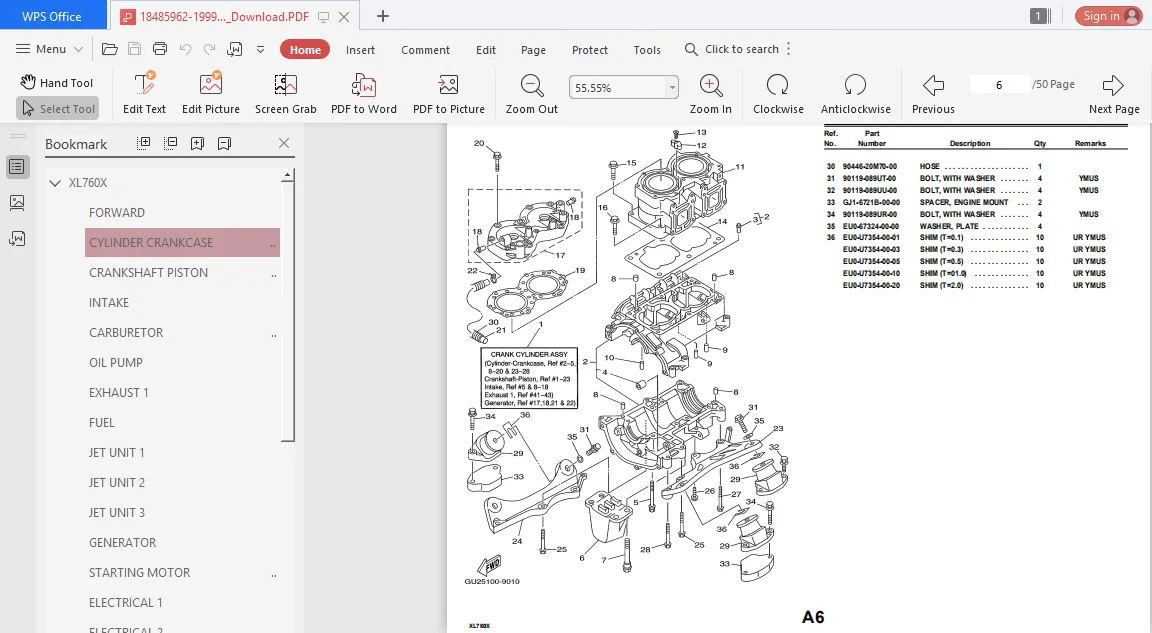Screen dimensions: 1152x633
Task: Rotate page Clockwise
Action: tap(778, 94)
